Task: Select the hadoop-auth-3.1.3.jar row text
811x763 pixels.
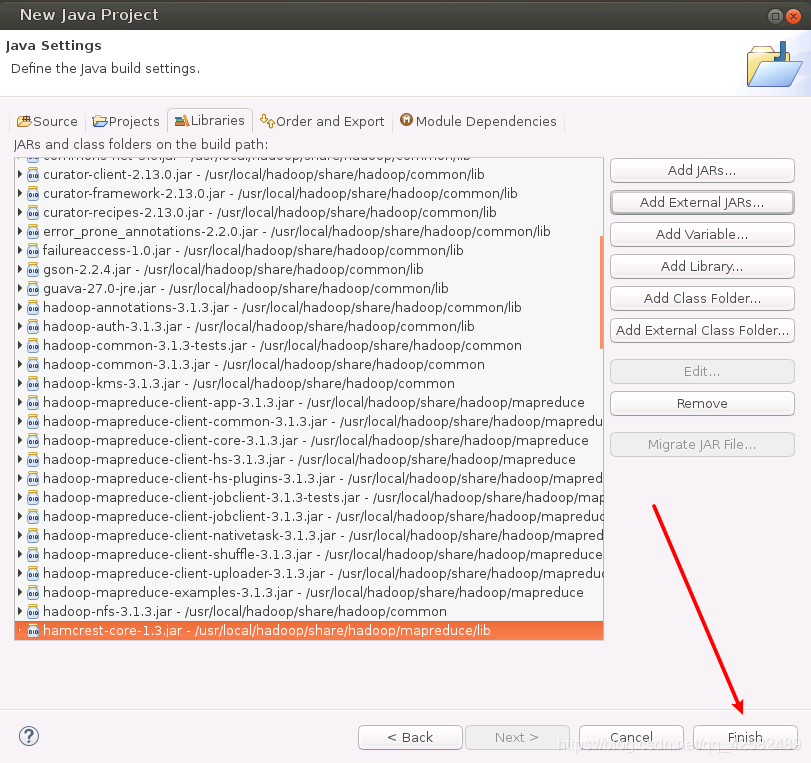Action: coord(259,327)
